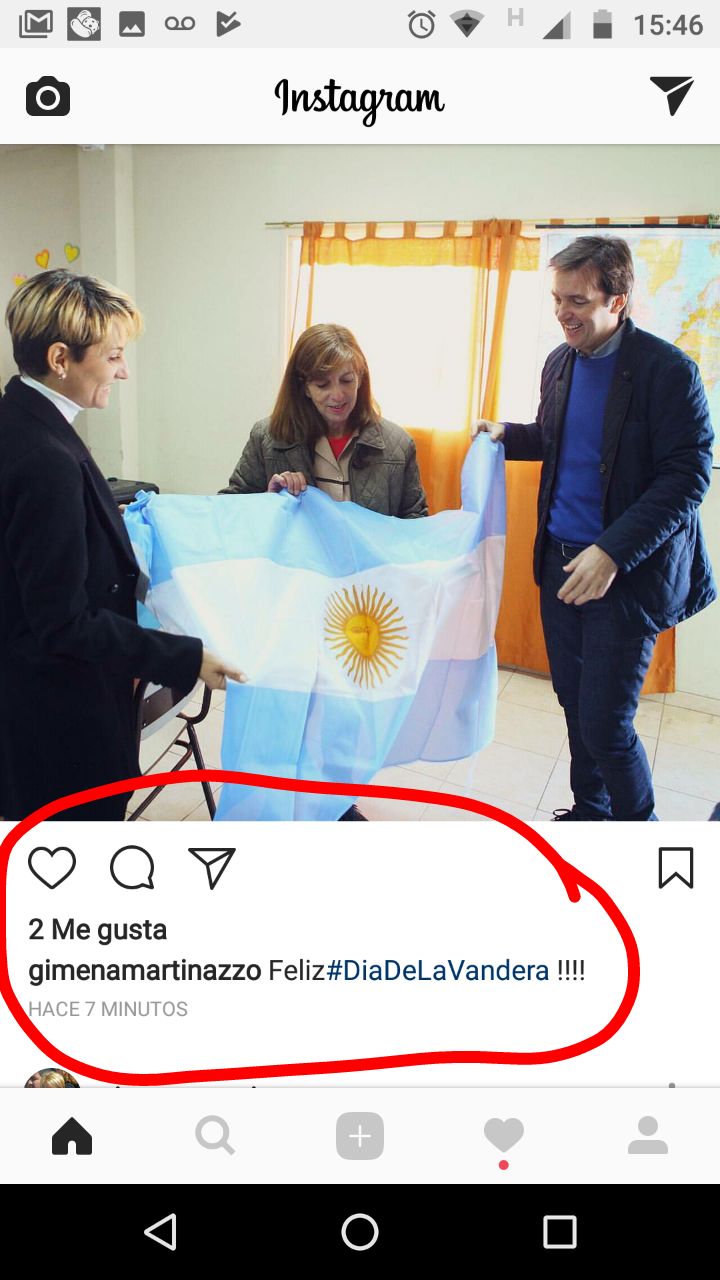
Task: Open next post's avatar thumbnail
Action: pyautogui.click(x=52, y=1077)
